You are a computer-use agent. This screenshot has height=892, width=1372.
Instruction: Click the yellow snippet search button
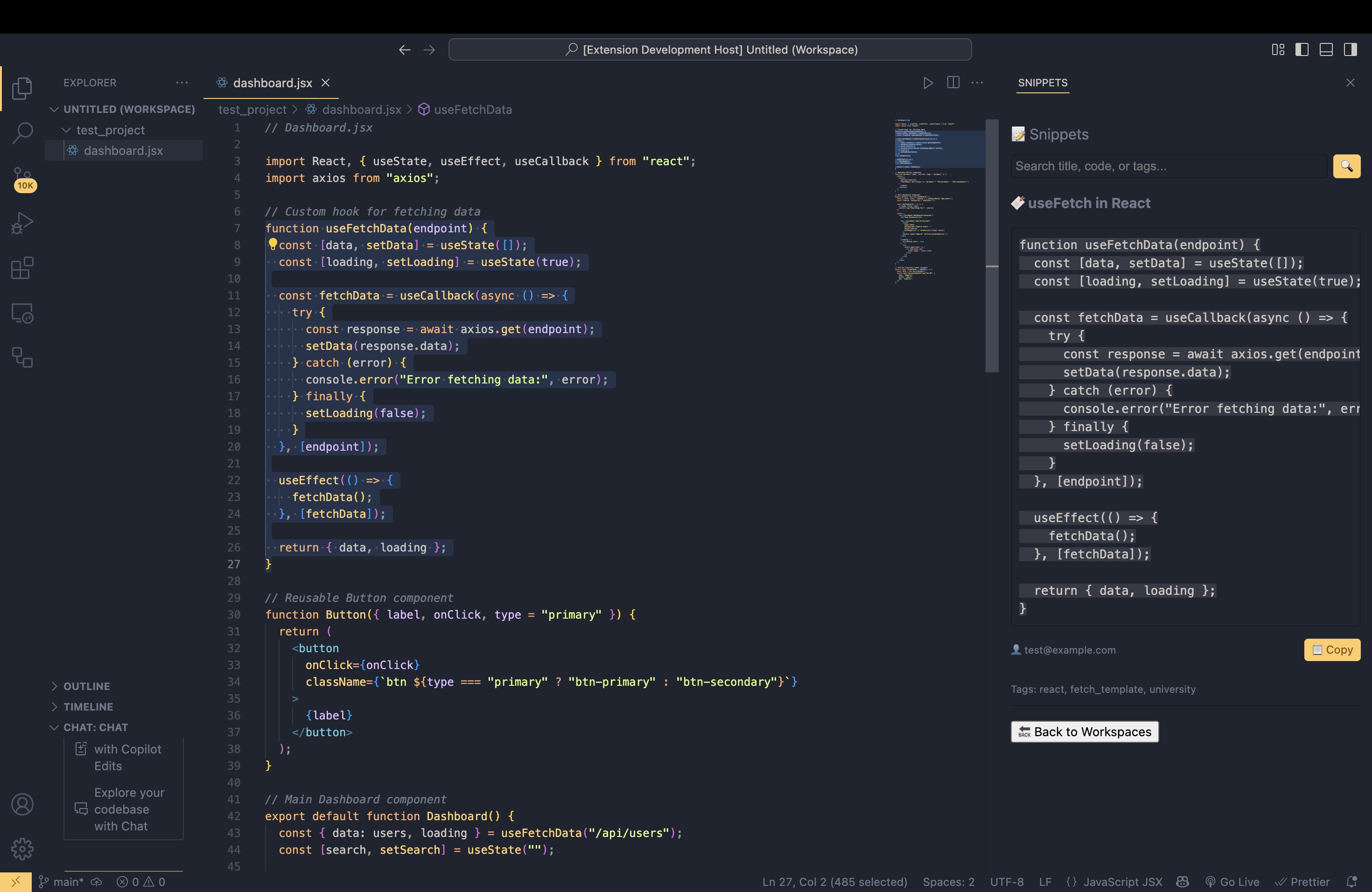click(x=1346, y=167)
